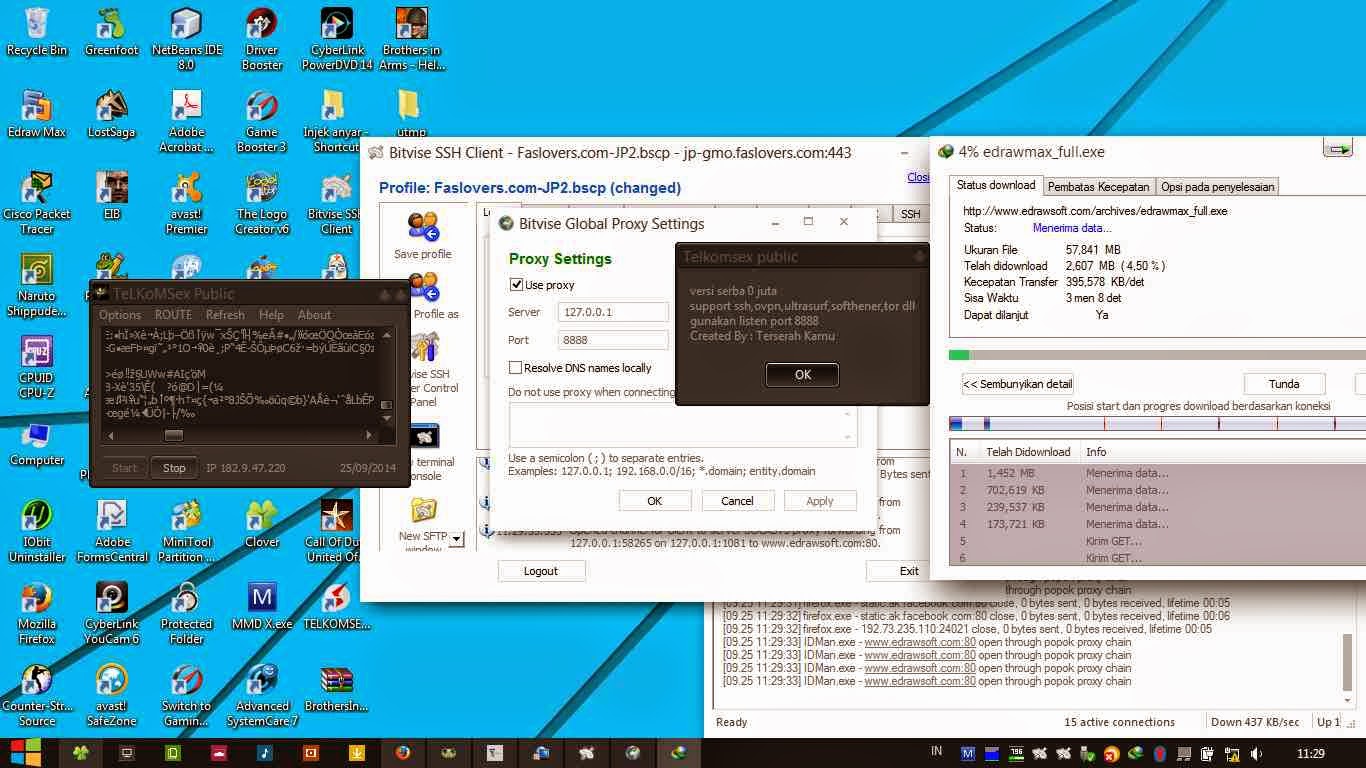Click the IN language indicator in taskbar
Screen dimensions: 1366x768
point(936,751)
